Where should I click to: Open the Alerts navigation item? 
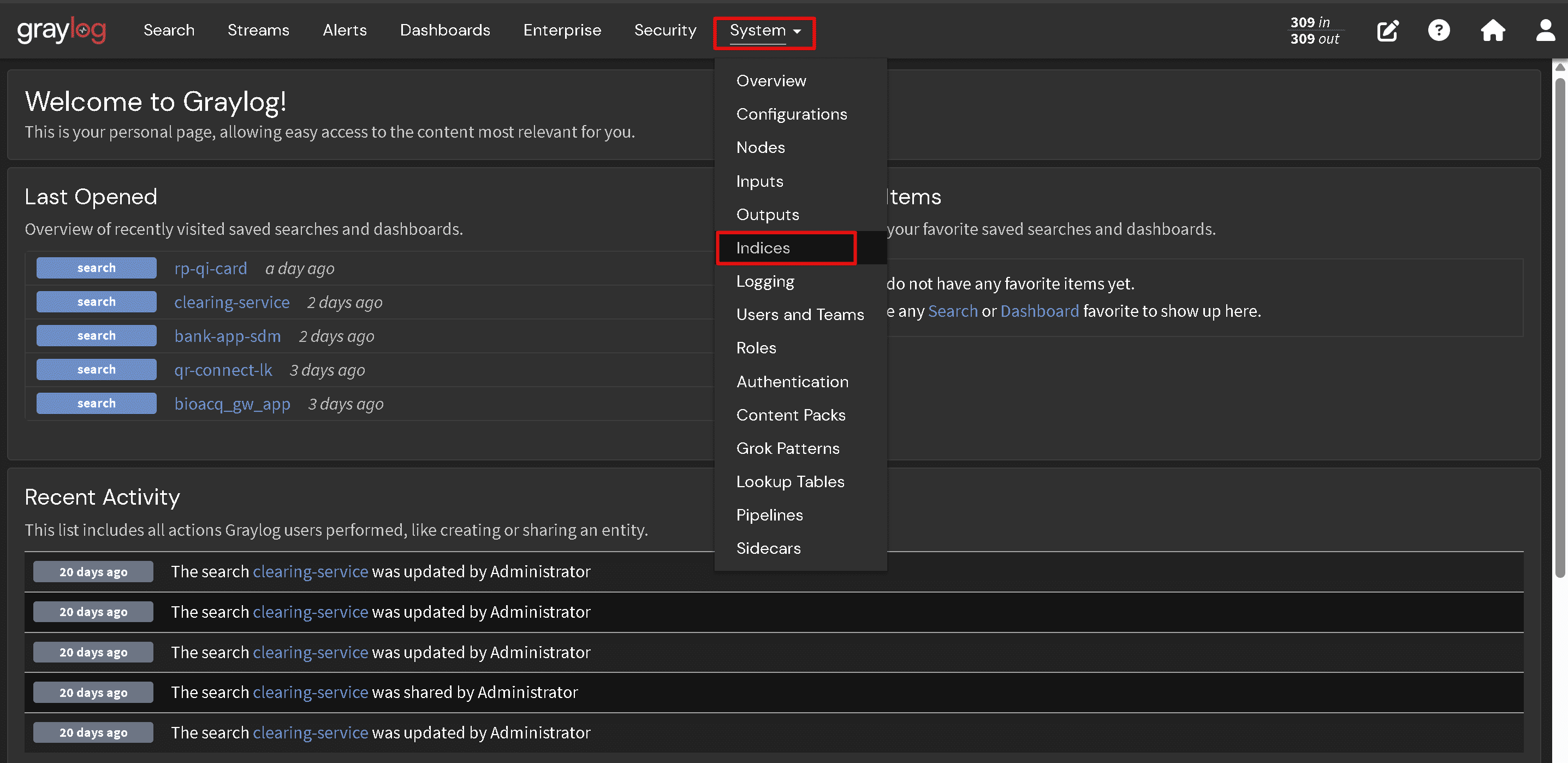pos(345,31)
